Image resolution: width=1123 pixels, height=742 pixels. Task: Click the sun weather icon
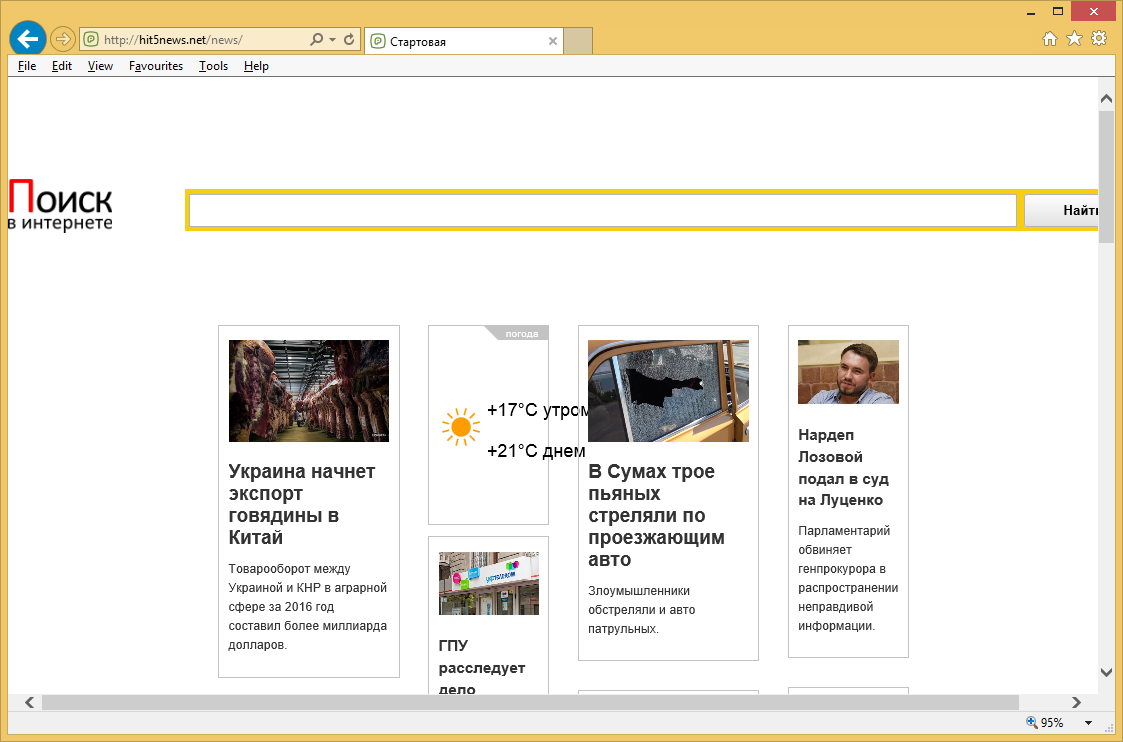coord(461,428)
